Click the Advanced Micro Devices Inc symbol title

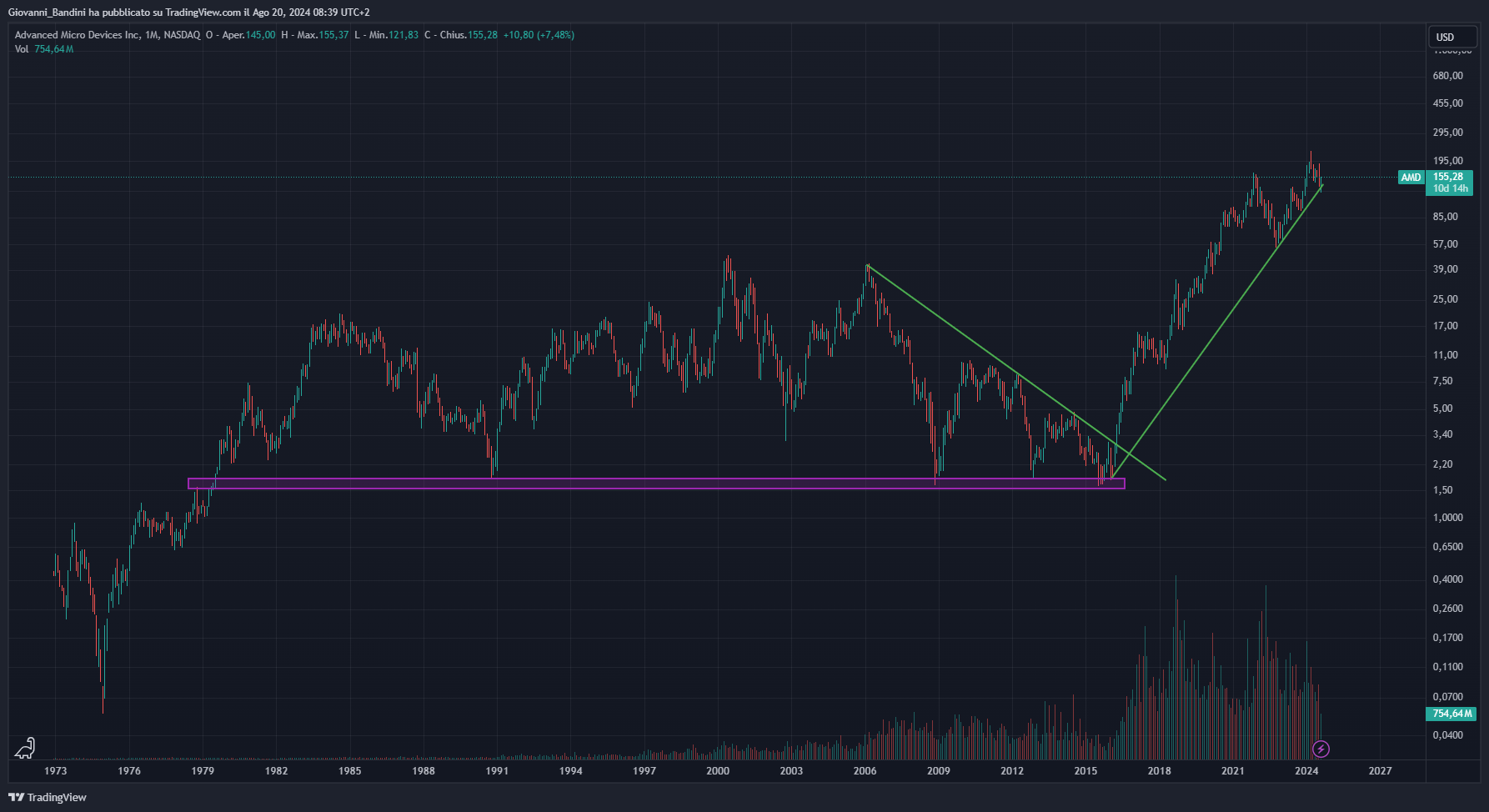[x=78, y=35]
